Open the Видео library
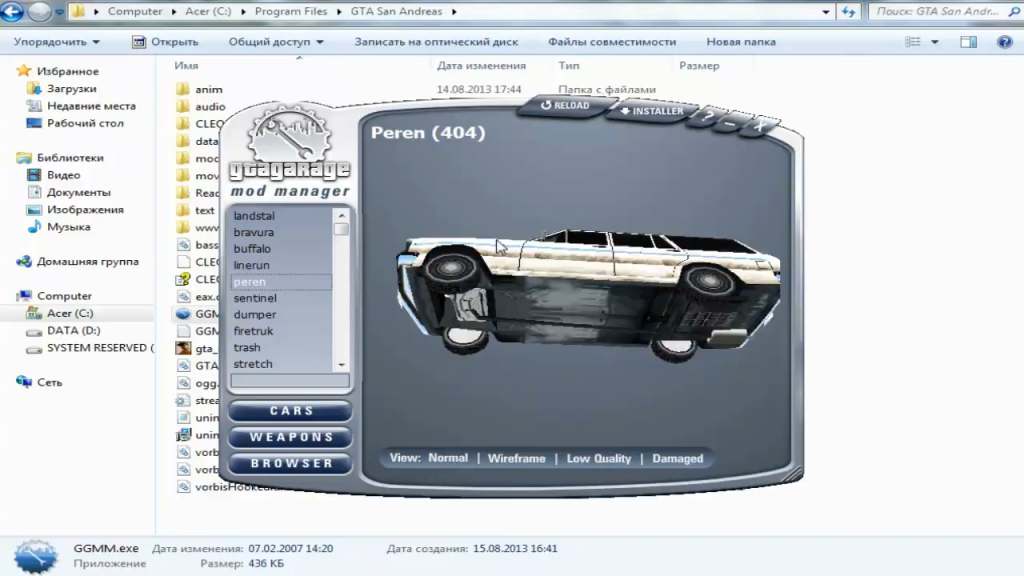Viewport: 1024px width, 576px height. pos(54,175)
